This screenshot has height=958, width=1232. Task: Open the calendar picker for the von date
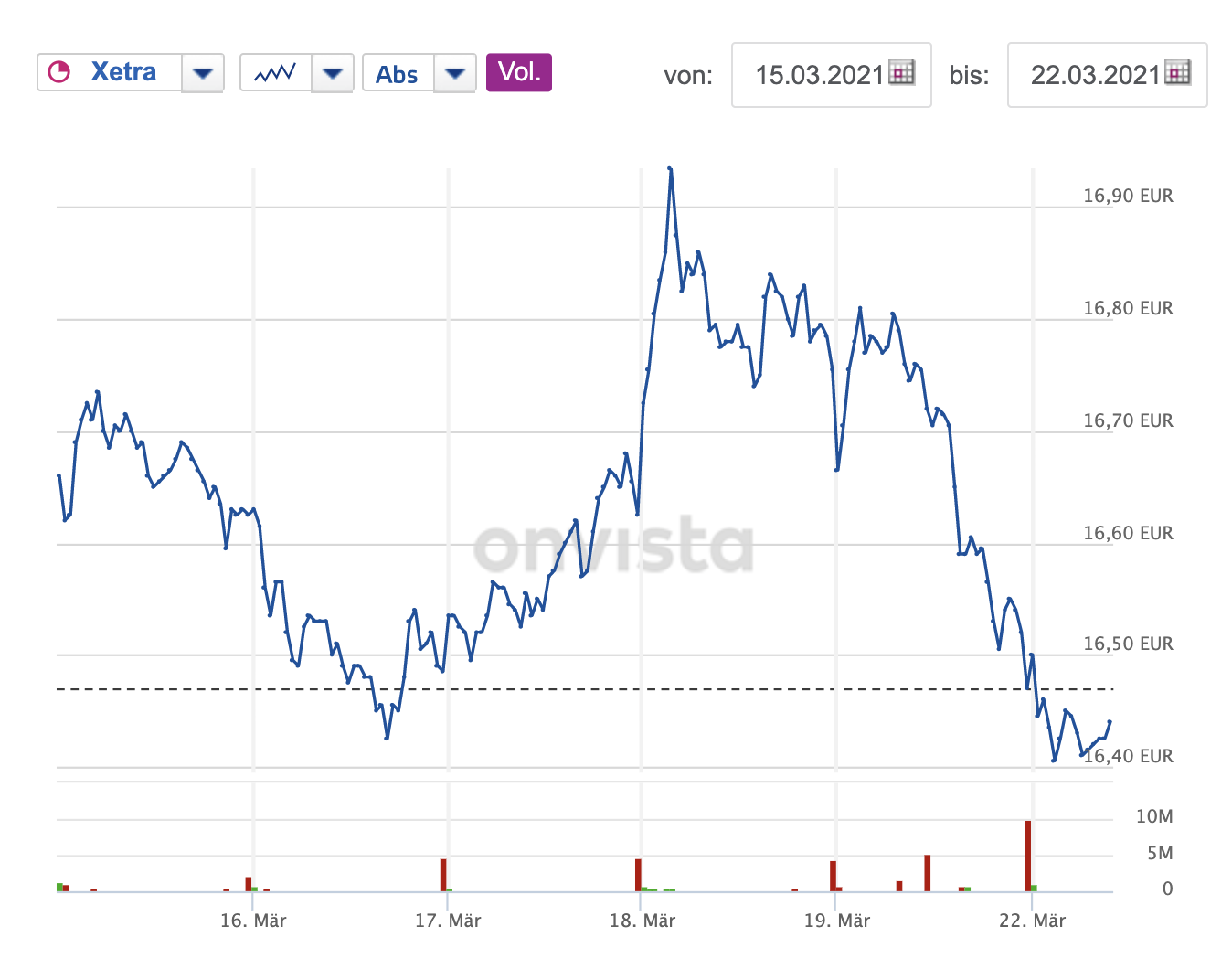(902, 73)
